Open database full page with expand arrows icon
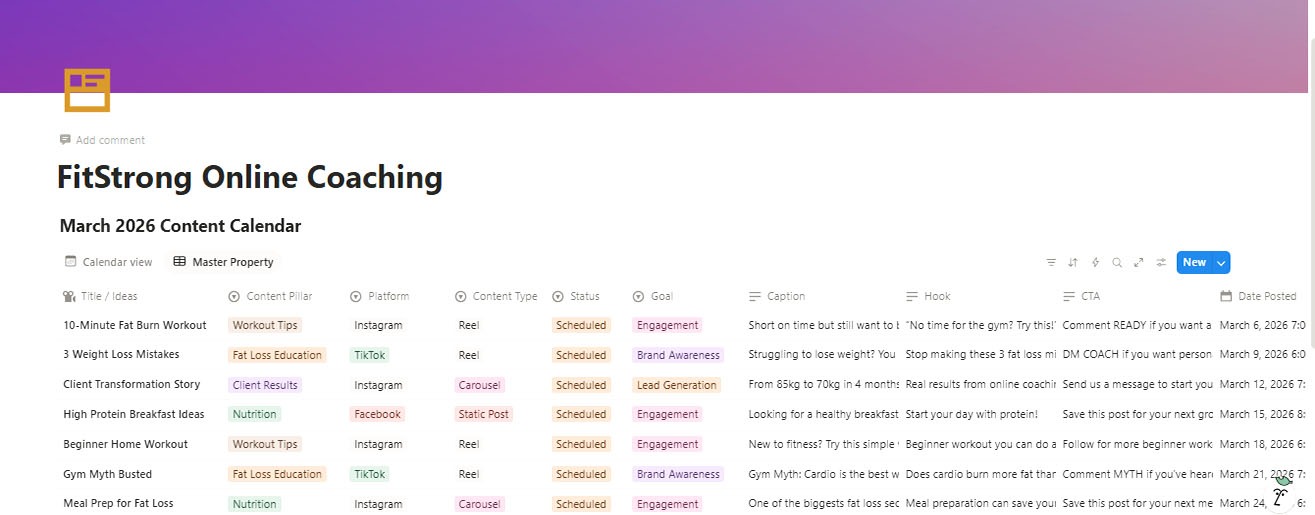This screenshot has height=515, width=1315. click(1139, 262)
